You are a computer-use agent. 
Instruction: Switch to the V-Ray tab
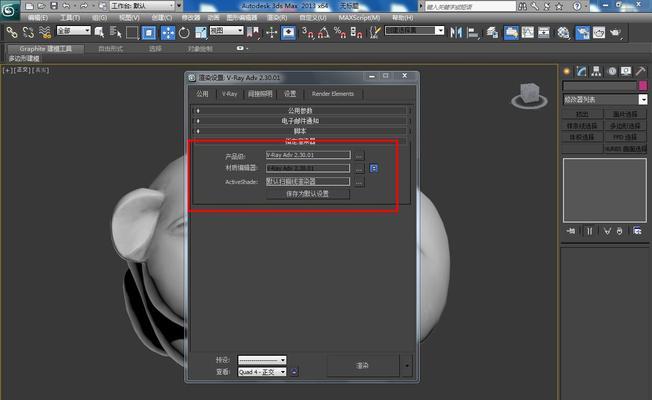(x=230, y=94)
